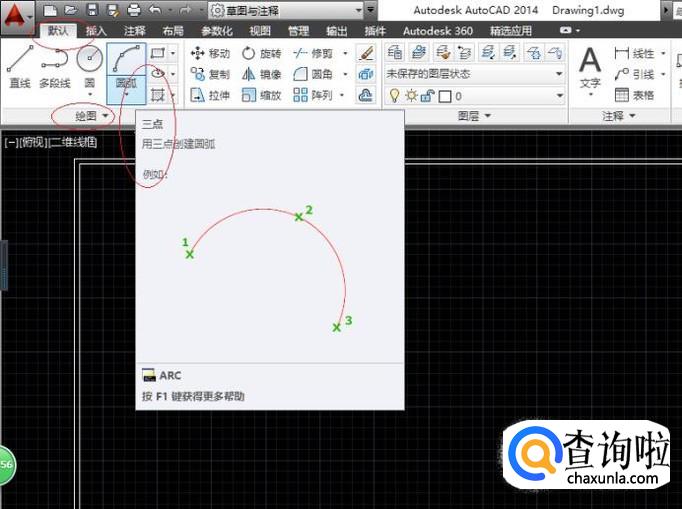Select the Line (直线) tool
Viewport: 682px width, 509px height.
pyautogui.click(x=20, y=66)
